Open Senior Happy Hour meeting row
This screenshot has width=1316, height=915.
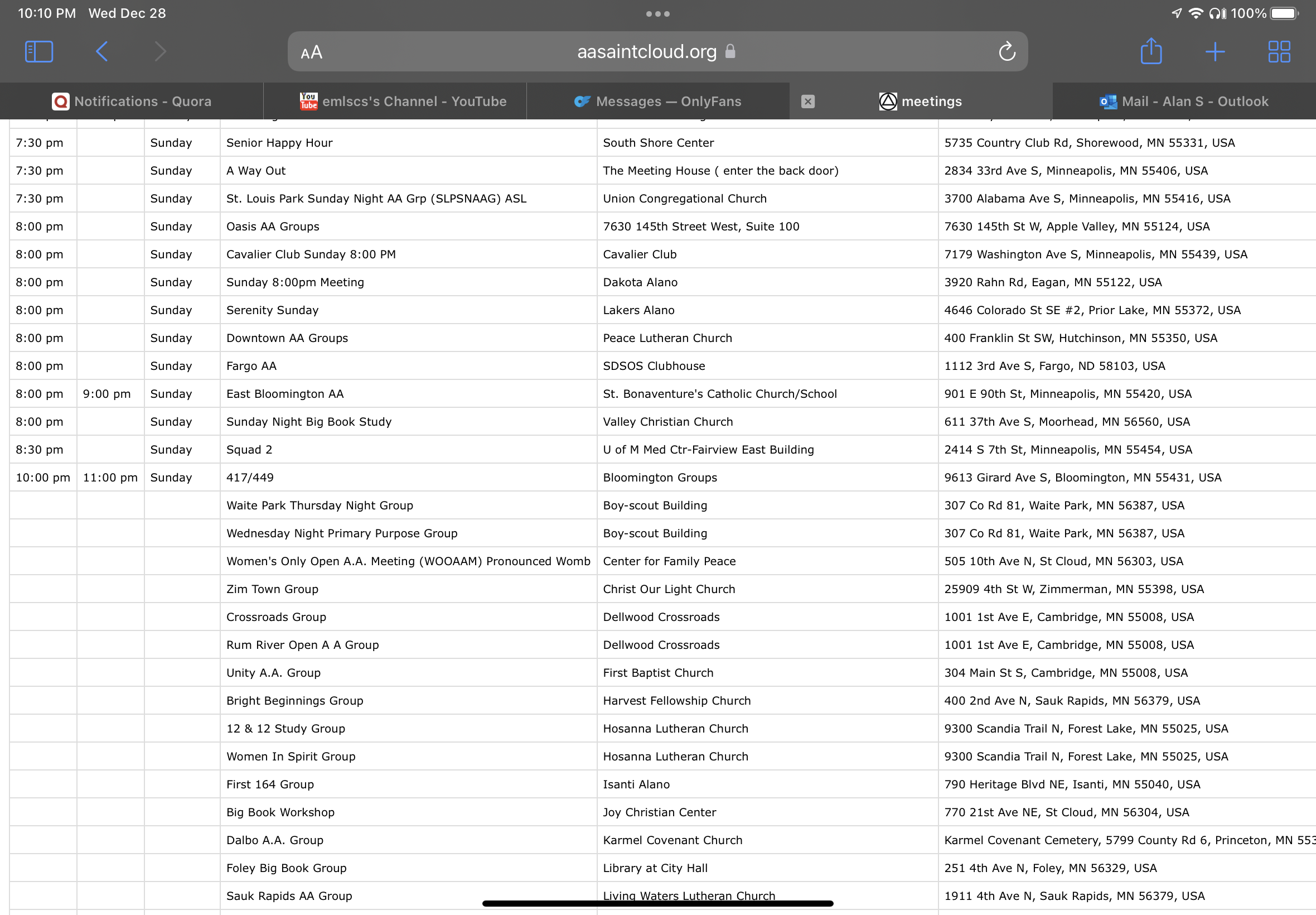point(279,143)
